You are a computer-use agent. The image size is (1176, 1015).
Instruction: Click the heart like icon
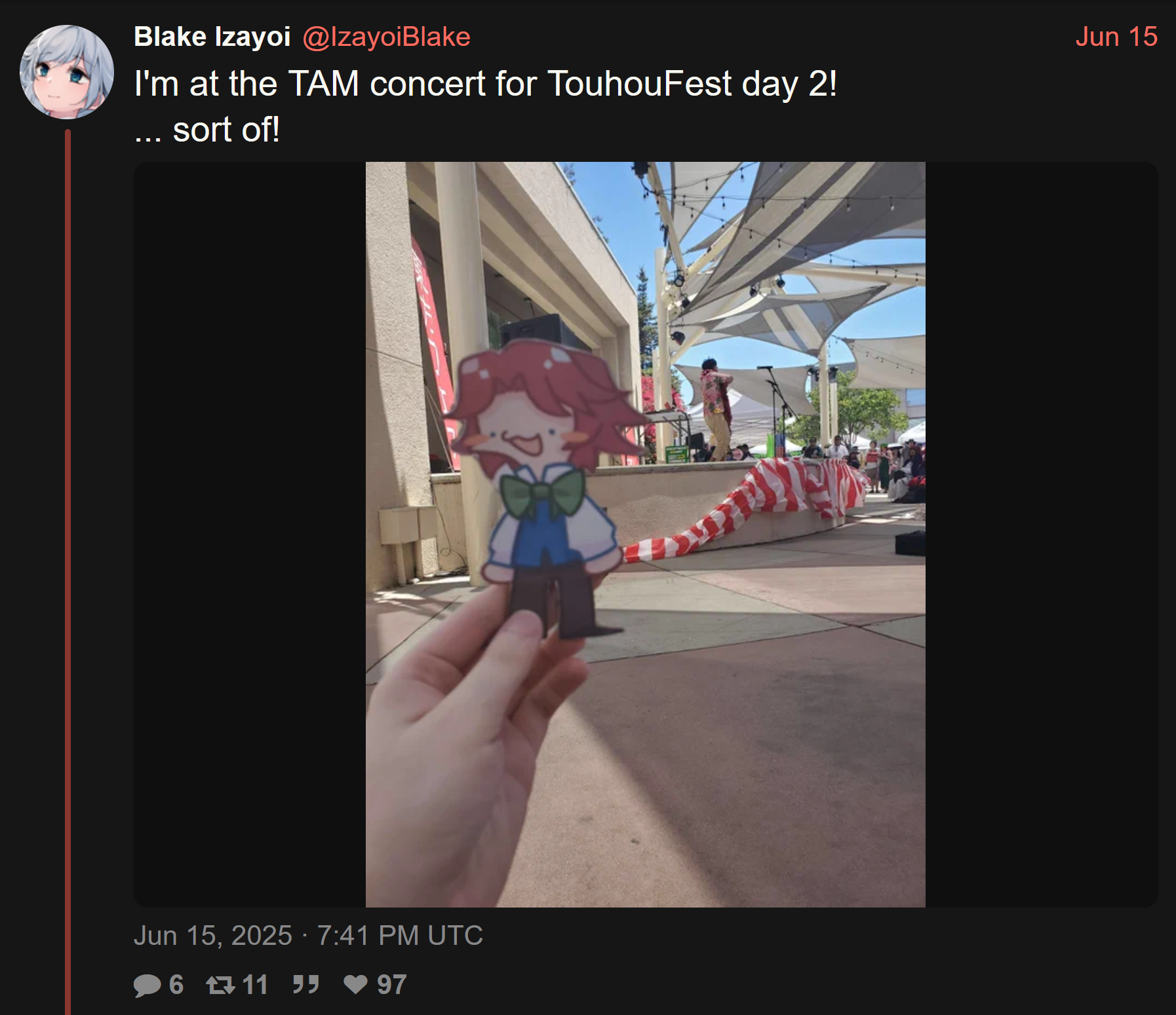coord(356,985)
